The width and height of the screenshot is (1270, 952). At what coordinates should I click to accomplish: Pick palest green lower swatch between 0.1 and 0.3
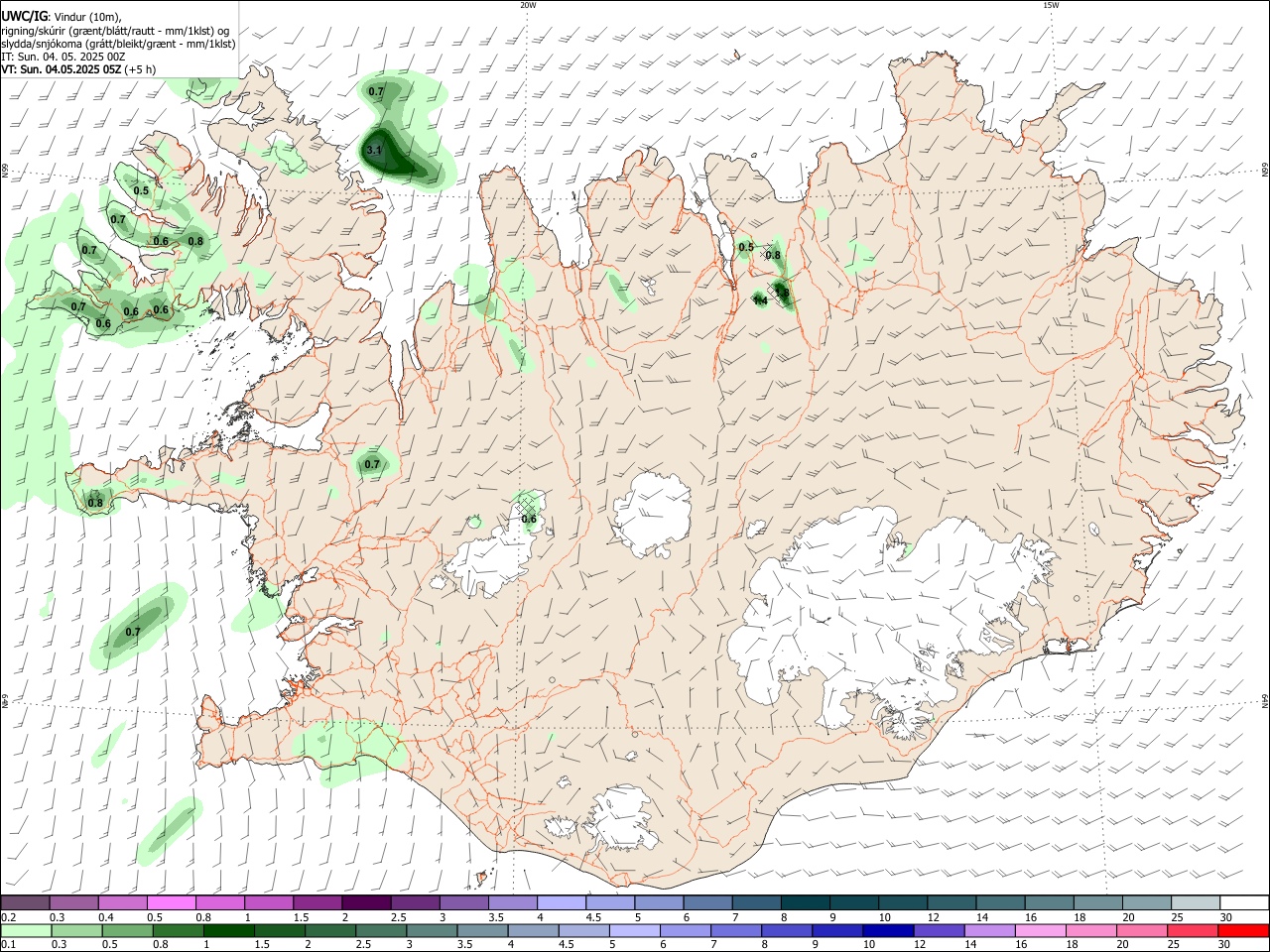click(25, 930)
